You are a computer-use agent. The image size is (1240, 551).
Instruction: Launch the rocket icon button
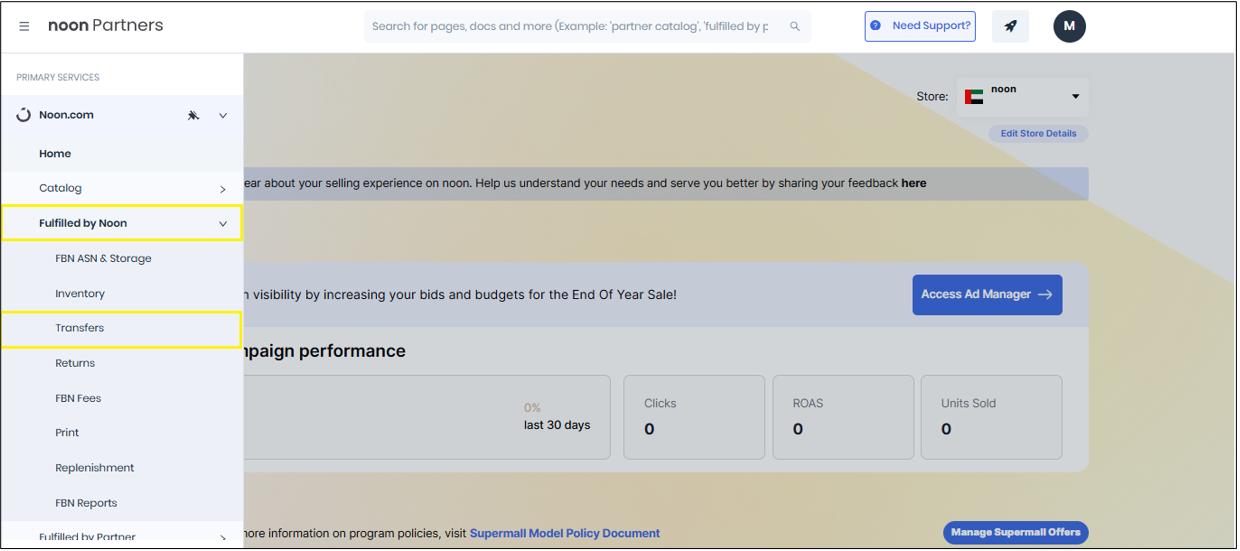click(x=1010, y=26)
